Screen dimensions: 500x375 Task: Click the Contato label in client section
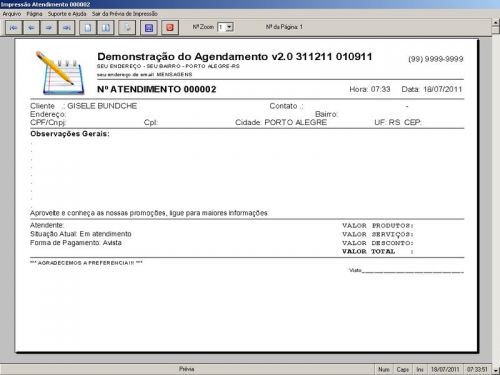pos(286,106)
